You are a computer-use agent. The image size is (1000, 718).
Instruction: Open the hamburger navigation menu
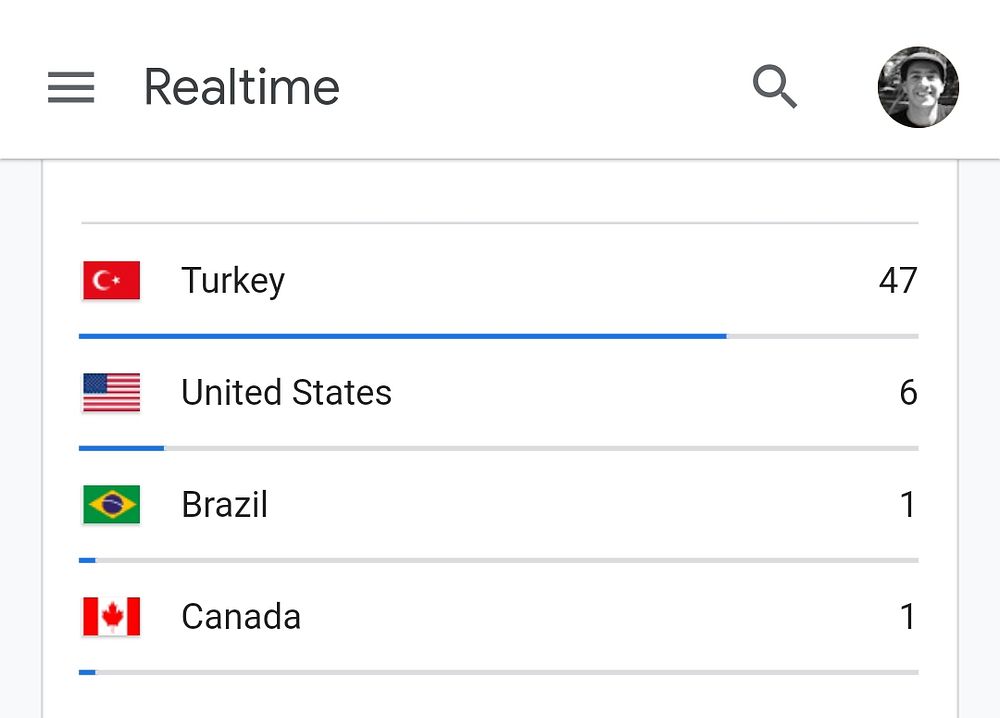tap(71, 88)
